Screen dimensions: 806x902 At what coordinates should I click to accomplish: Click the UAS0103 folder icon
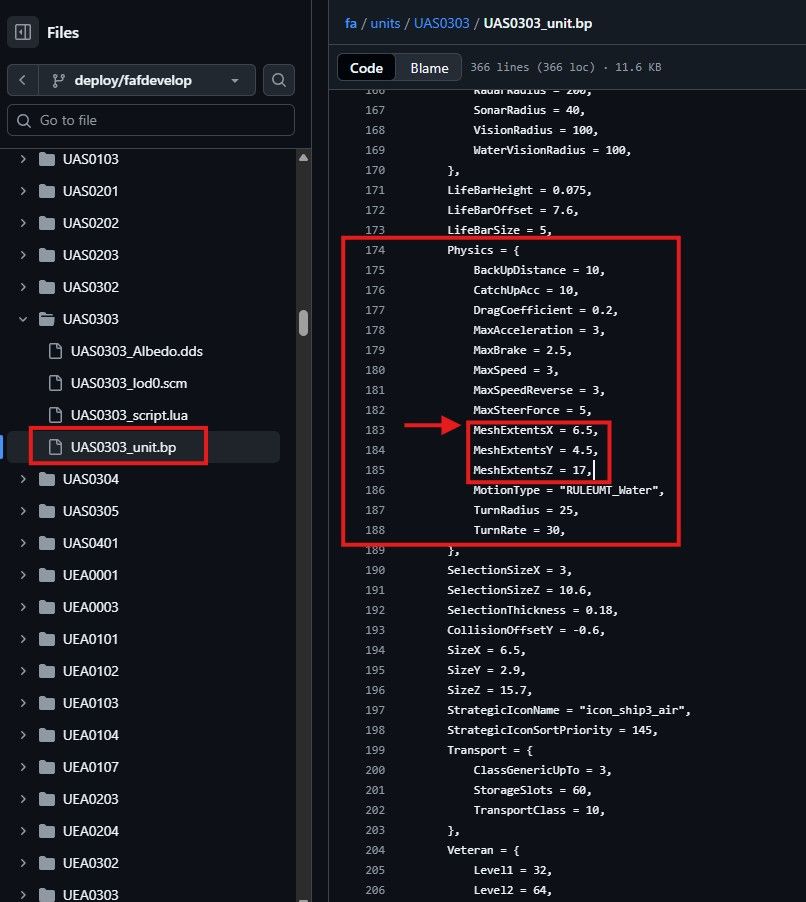(47, 159)
